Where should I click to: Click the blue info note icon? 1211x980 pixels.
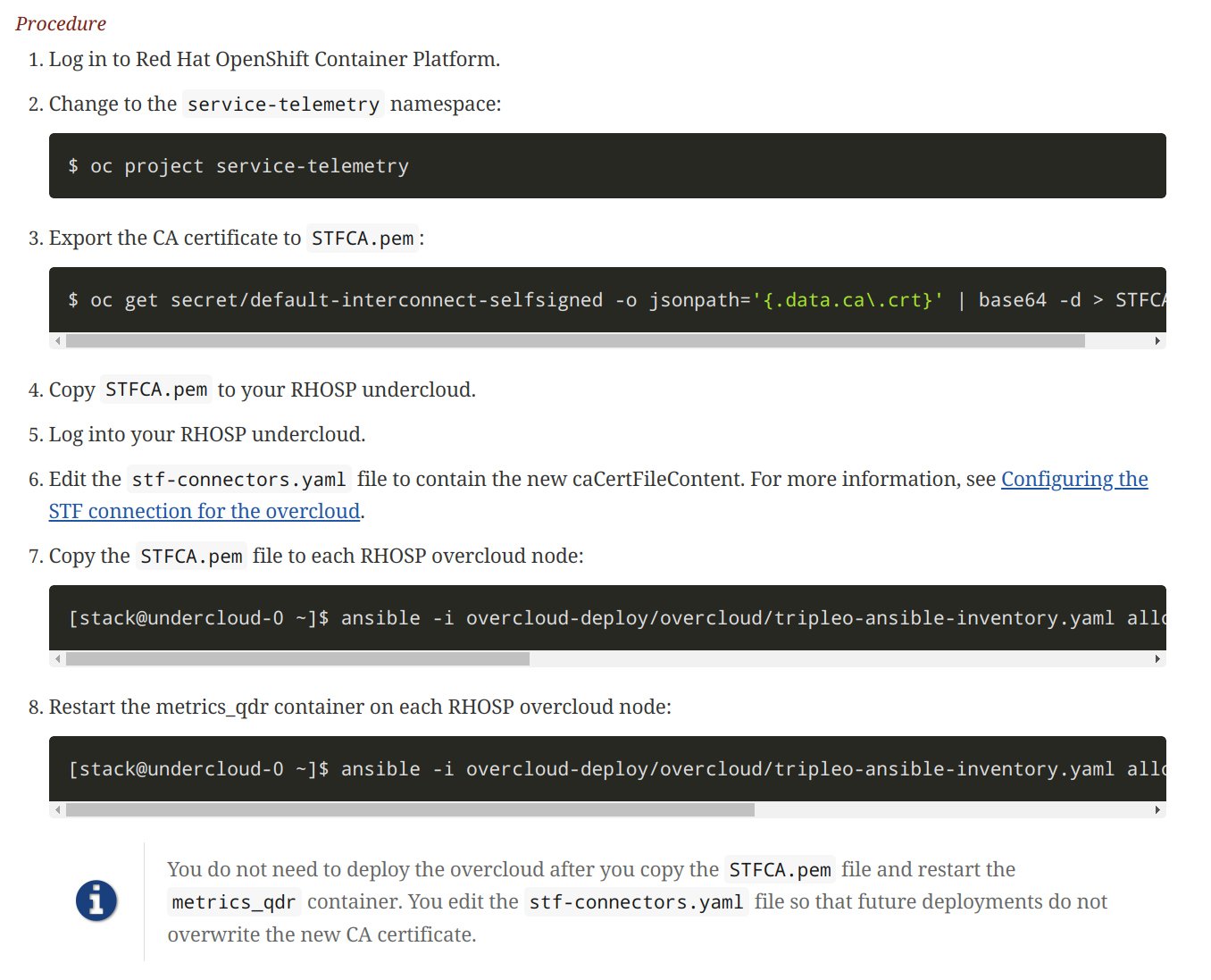[x=96, y=900]
